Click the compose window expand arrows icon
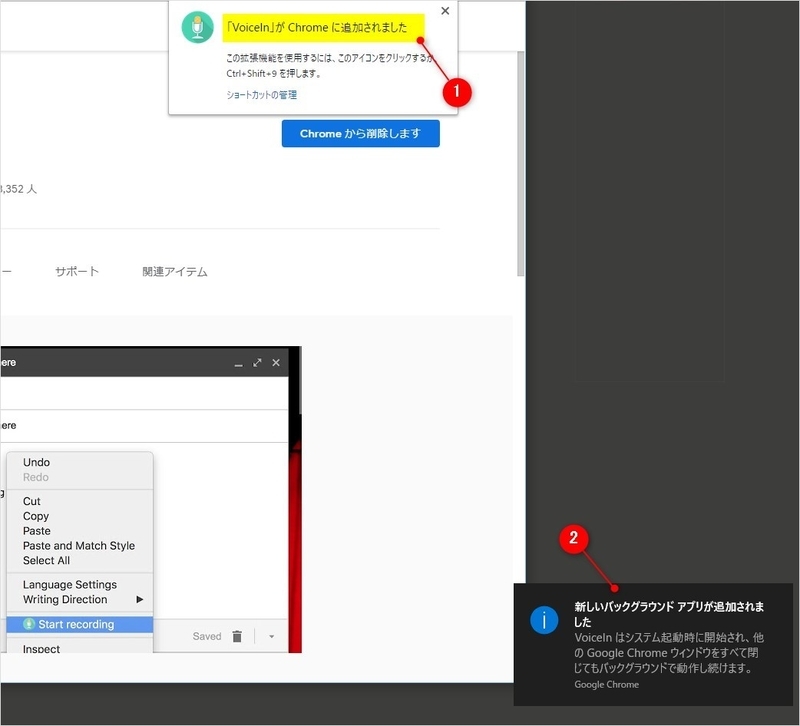The width and height of the screenshot is (800, 726). (257, 362)
